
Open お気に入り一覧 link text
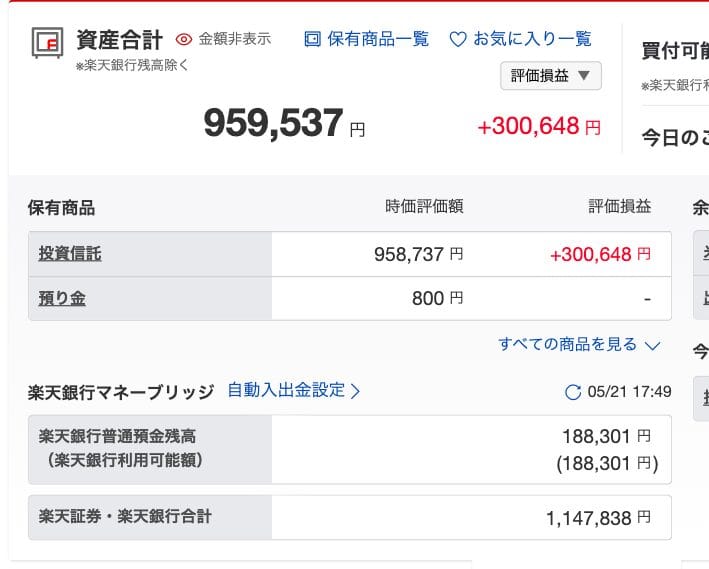pos(532,39)
